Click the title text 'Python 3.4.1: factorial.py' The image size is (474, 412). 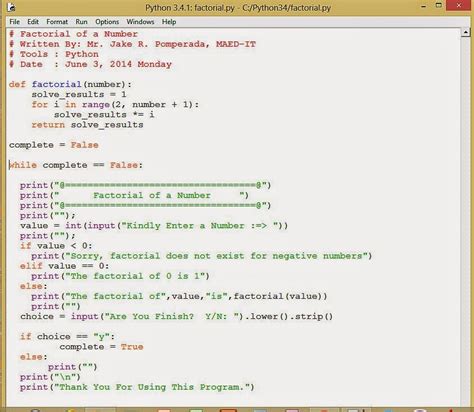tap(190, 8)
